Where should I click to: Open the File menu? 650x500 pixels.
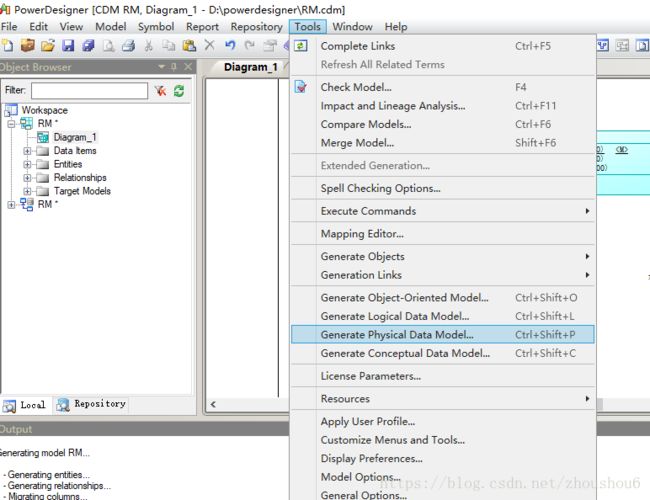click(x=9, y=27)
